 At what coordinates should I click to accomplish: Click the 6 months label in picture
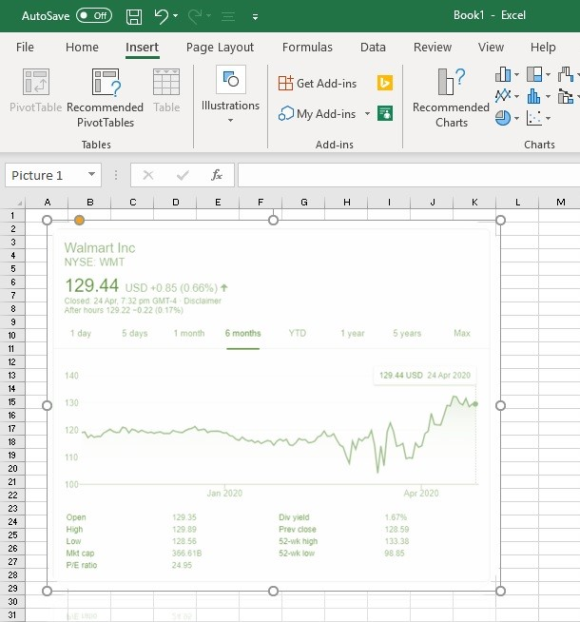(243, 333)
